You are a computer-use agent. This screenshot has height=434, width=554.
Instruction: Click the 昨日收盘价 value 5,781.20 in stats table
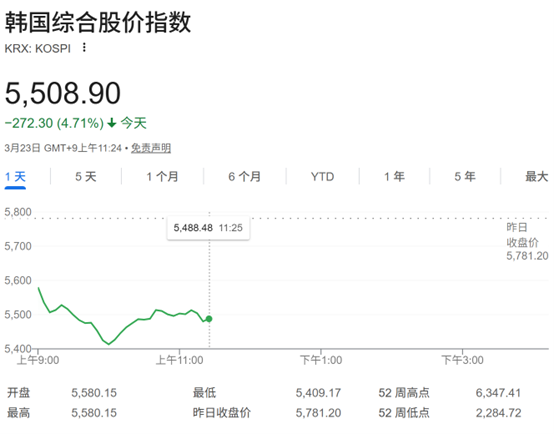pyautogui.click(x=318, y=413)
